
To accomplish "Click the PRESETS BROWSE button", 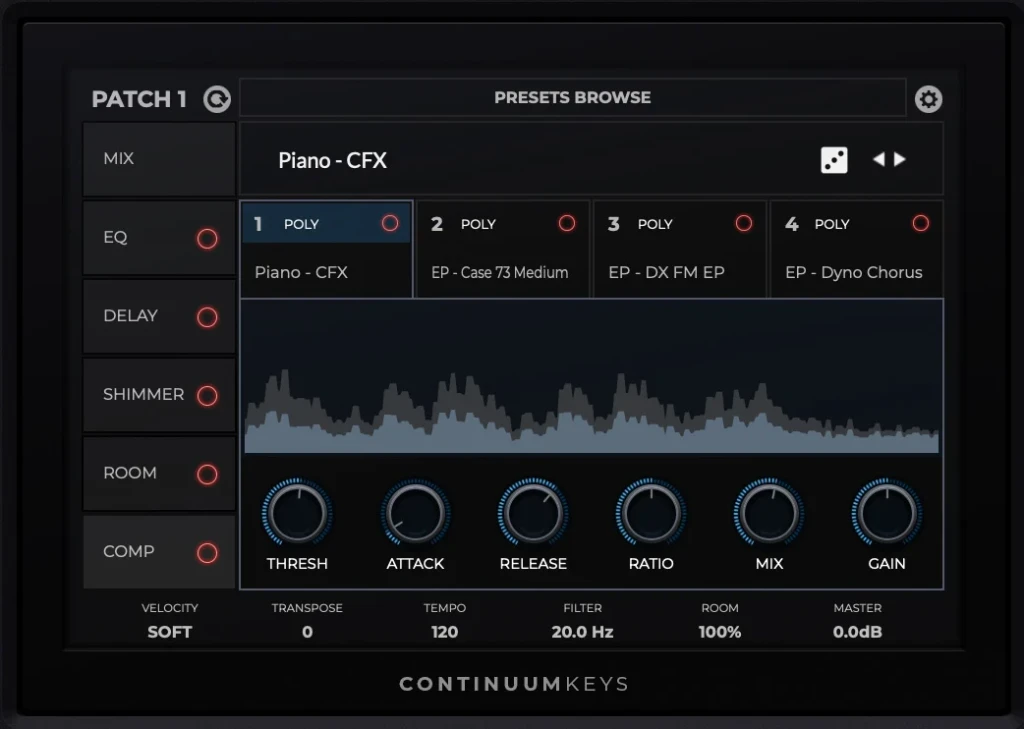I will (573, 97).
